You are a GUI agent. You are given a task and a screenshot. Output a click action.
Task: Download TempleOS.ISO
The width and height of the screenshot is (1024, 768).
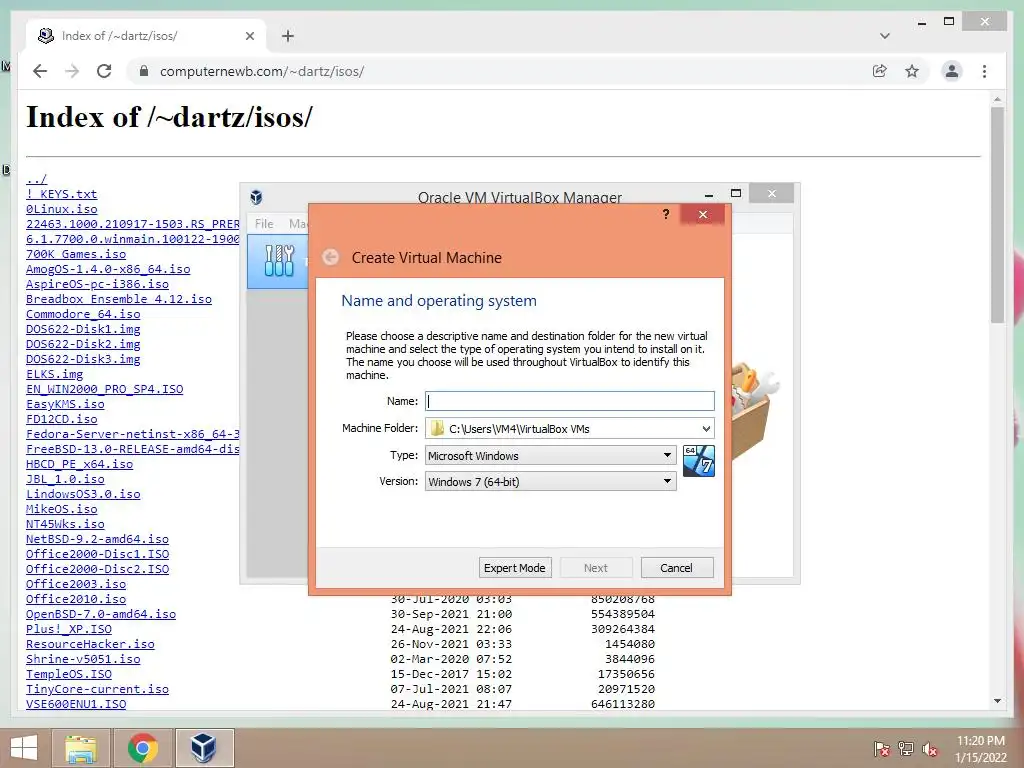[x=69, y=675]
